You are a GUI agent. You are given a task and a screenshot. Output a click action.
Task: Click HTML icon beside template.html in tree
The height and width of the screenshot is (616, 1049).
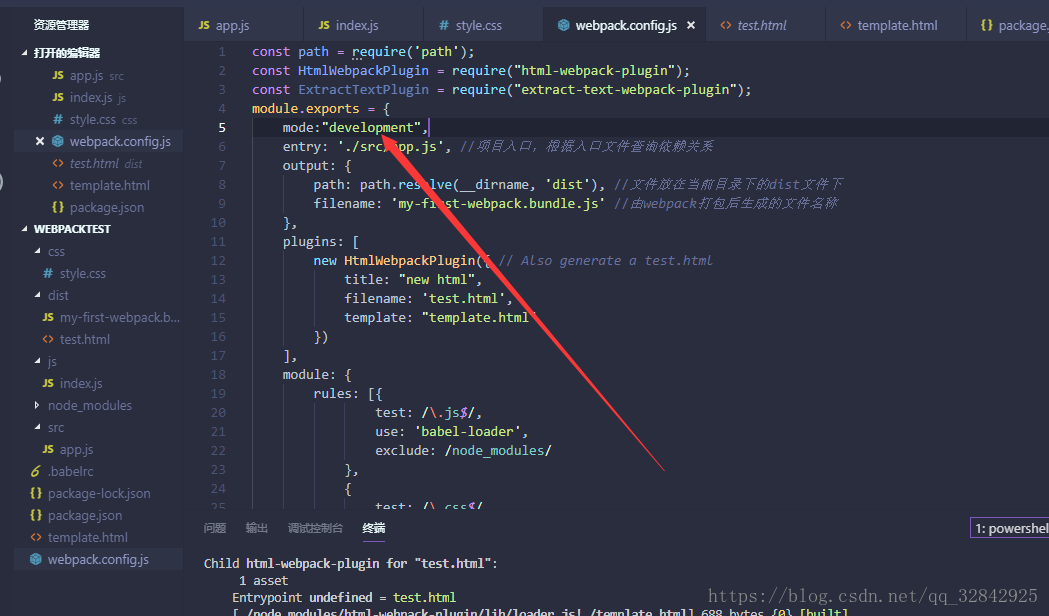pos(36,538)
